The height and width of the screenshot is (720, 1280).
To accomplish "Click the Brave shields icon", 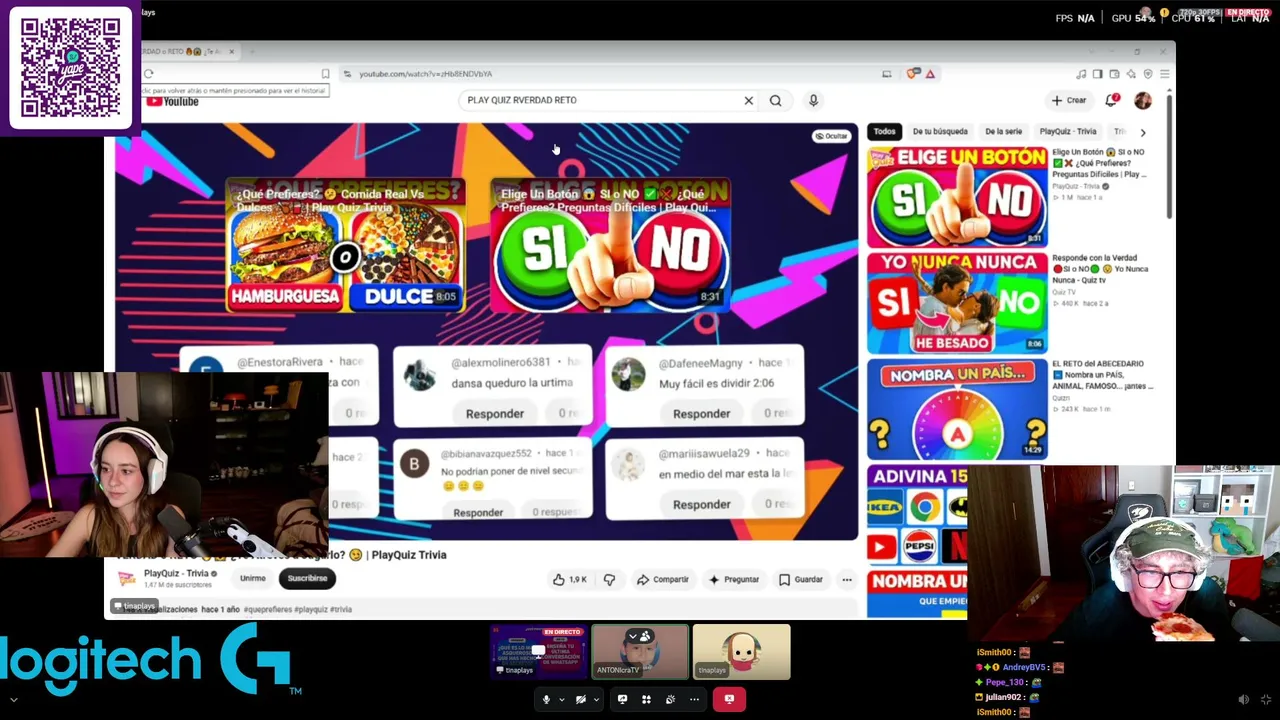I will (913, 74).
